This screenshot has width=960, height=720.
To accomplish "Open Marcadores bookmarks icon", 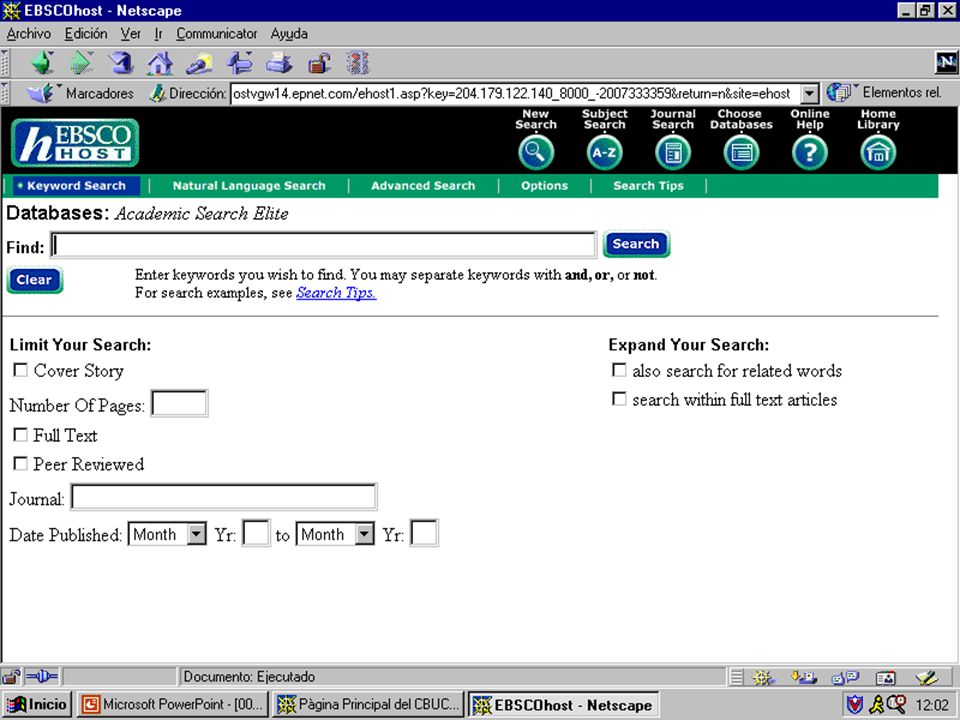I will point(42,93).
